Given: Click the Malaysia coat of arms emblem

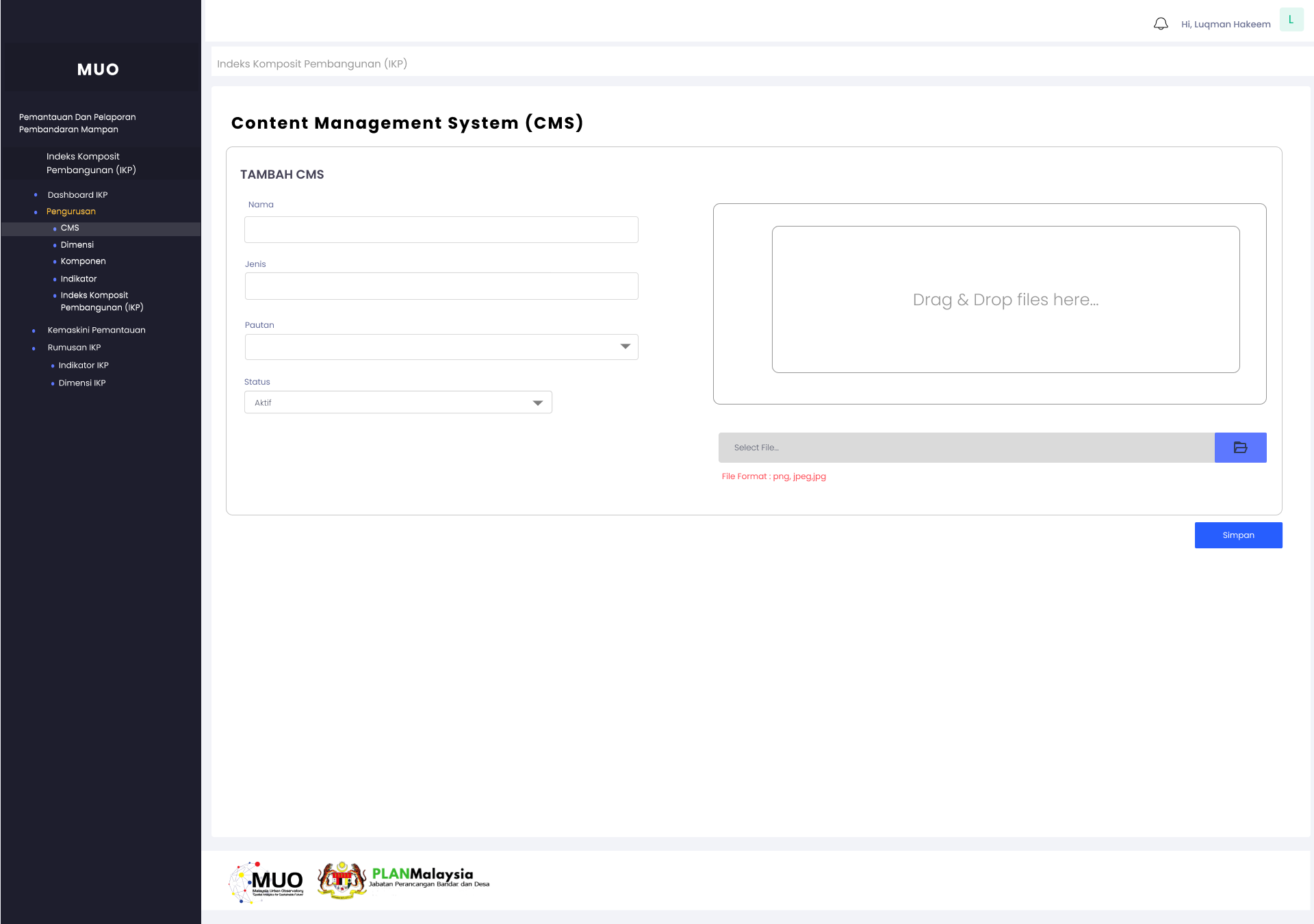Looking at the screenshot, I should 342,880.
